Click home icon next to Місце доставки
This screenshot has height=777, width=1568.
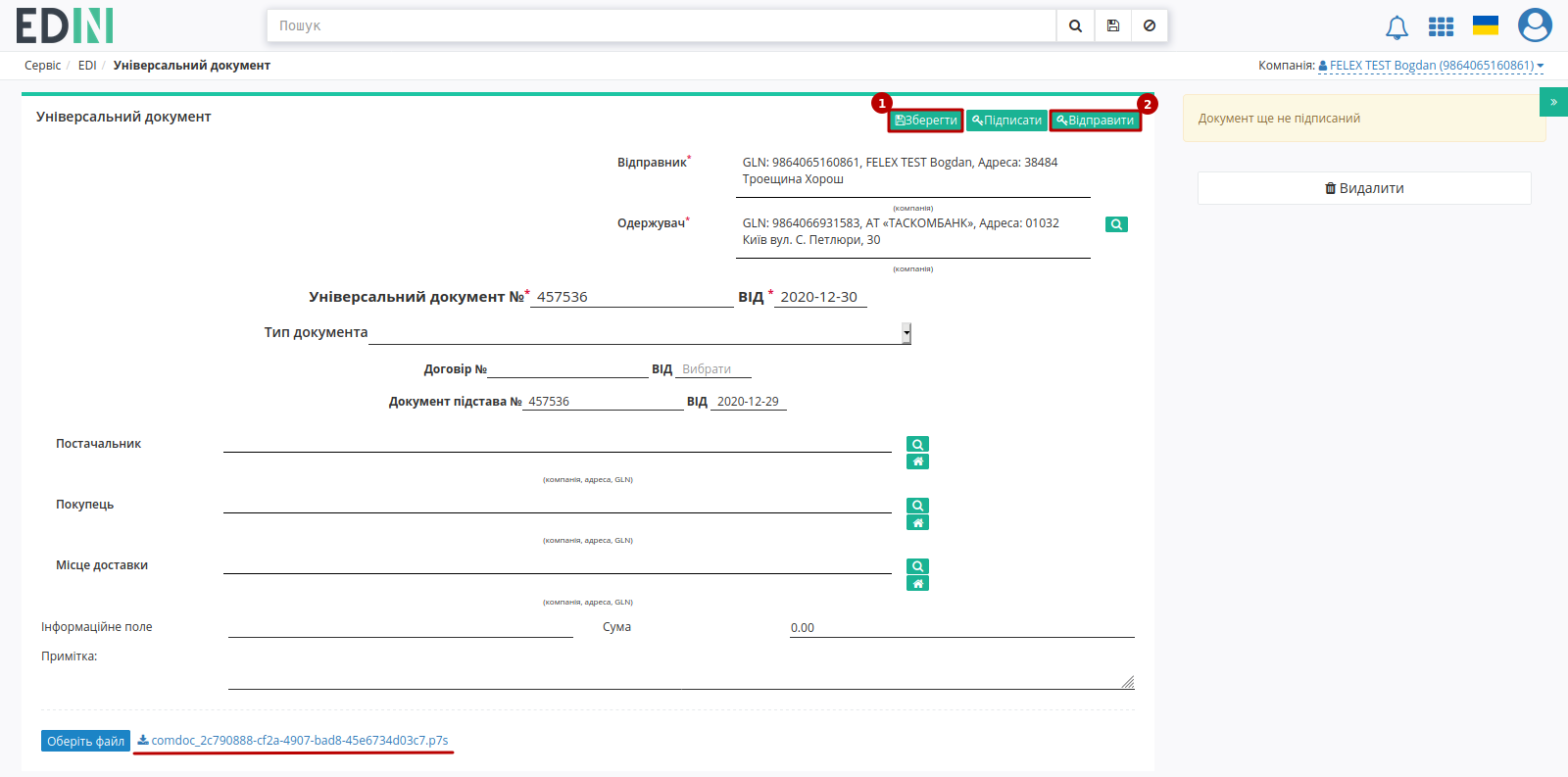(x=917, y=584)
